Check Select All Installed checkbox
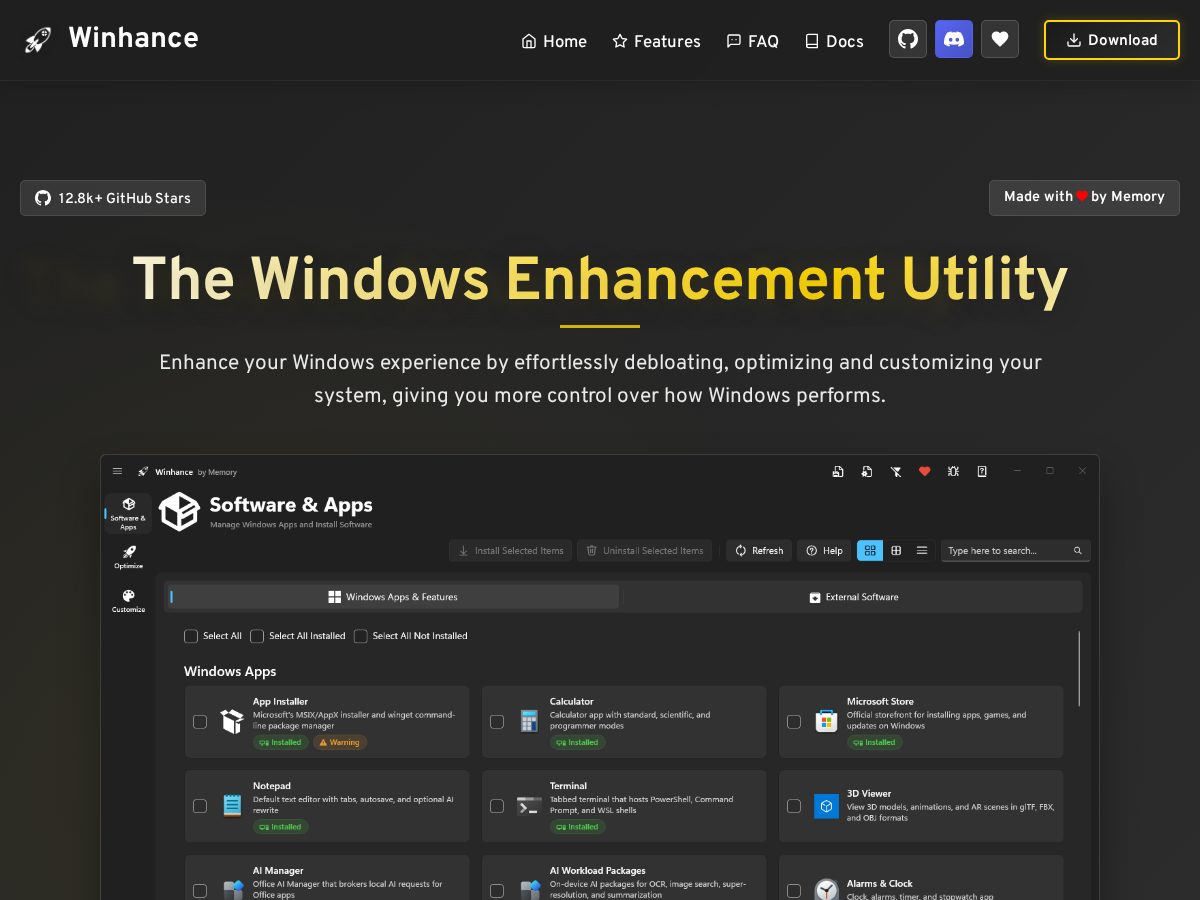1200x900 pixels. pyautogui.click(x=257, y=636)
